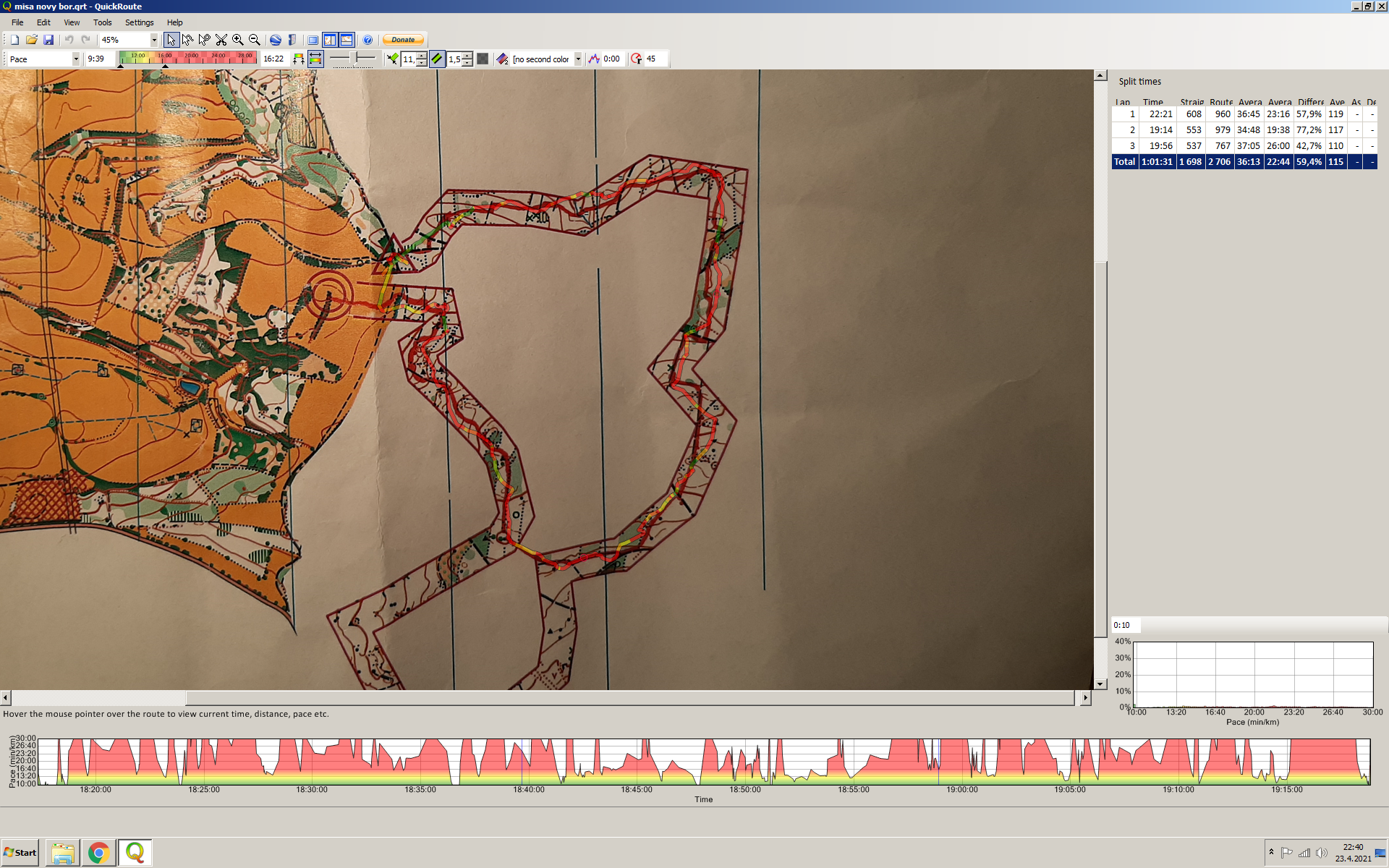Click the Time column header in split times

pos(1157,102)
